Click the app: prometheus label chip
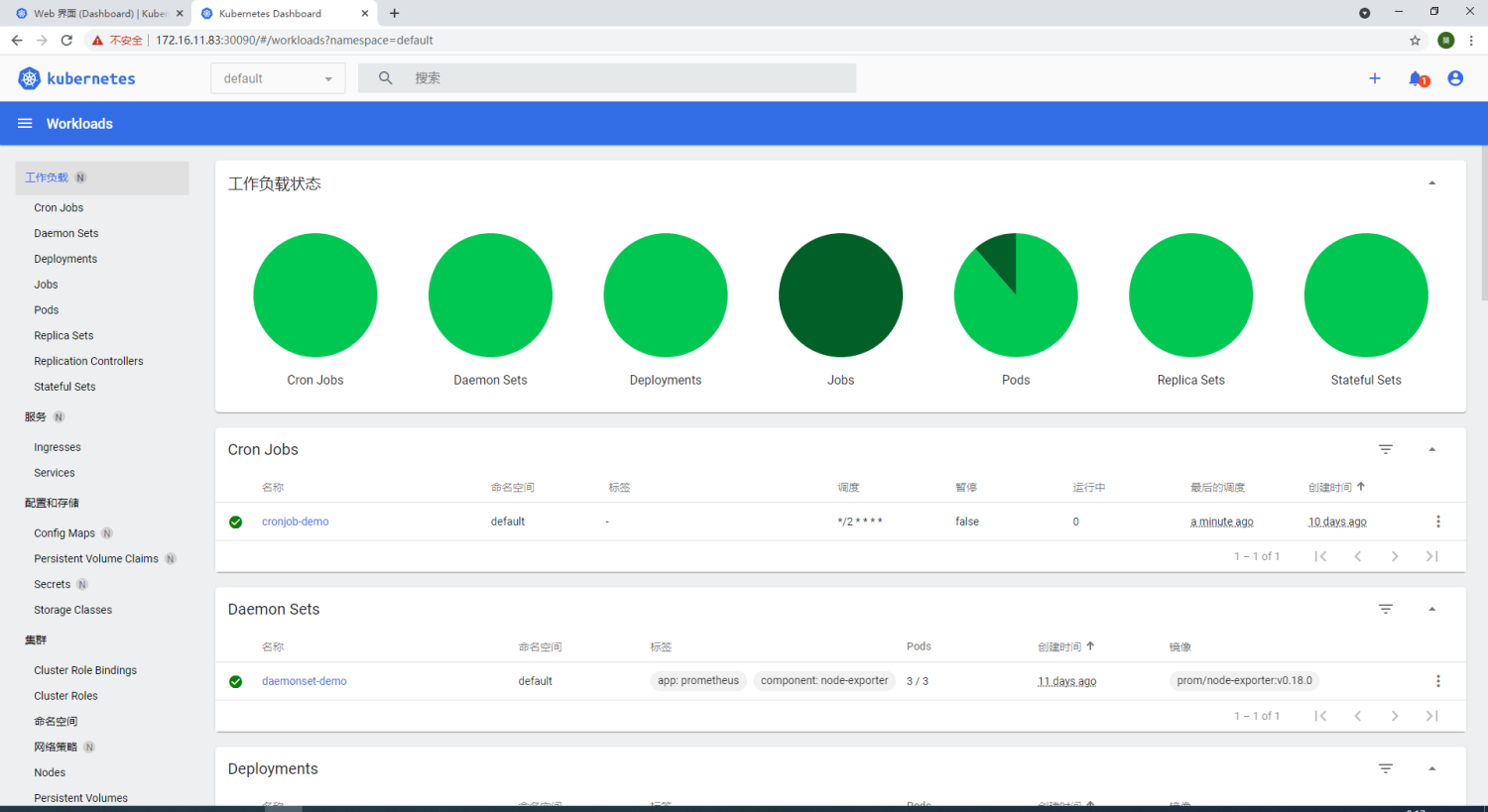This screenshot has height=812, width=1488. (x=698, y=681)
